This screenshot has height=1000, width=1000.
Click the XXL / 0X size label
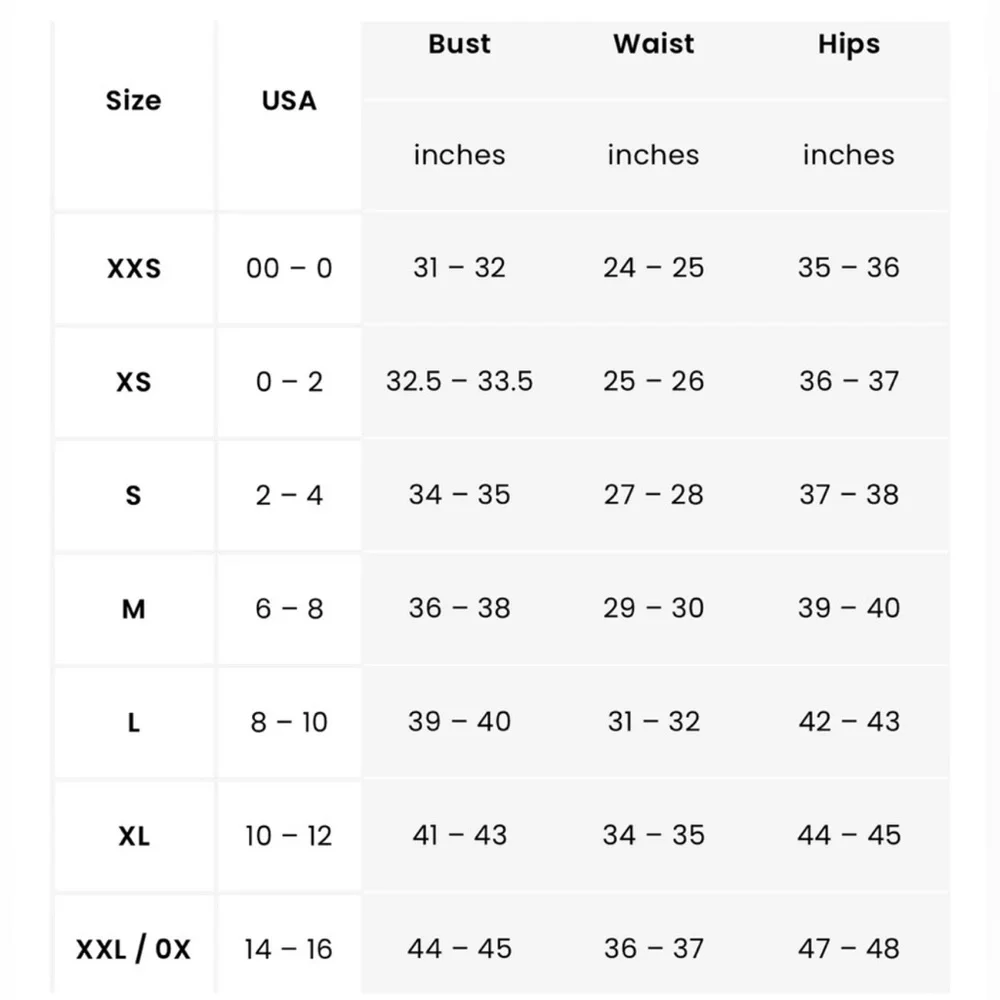(x=133, y=949)
